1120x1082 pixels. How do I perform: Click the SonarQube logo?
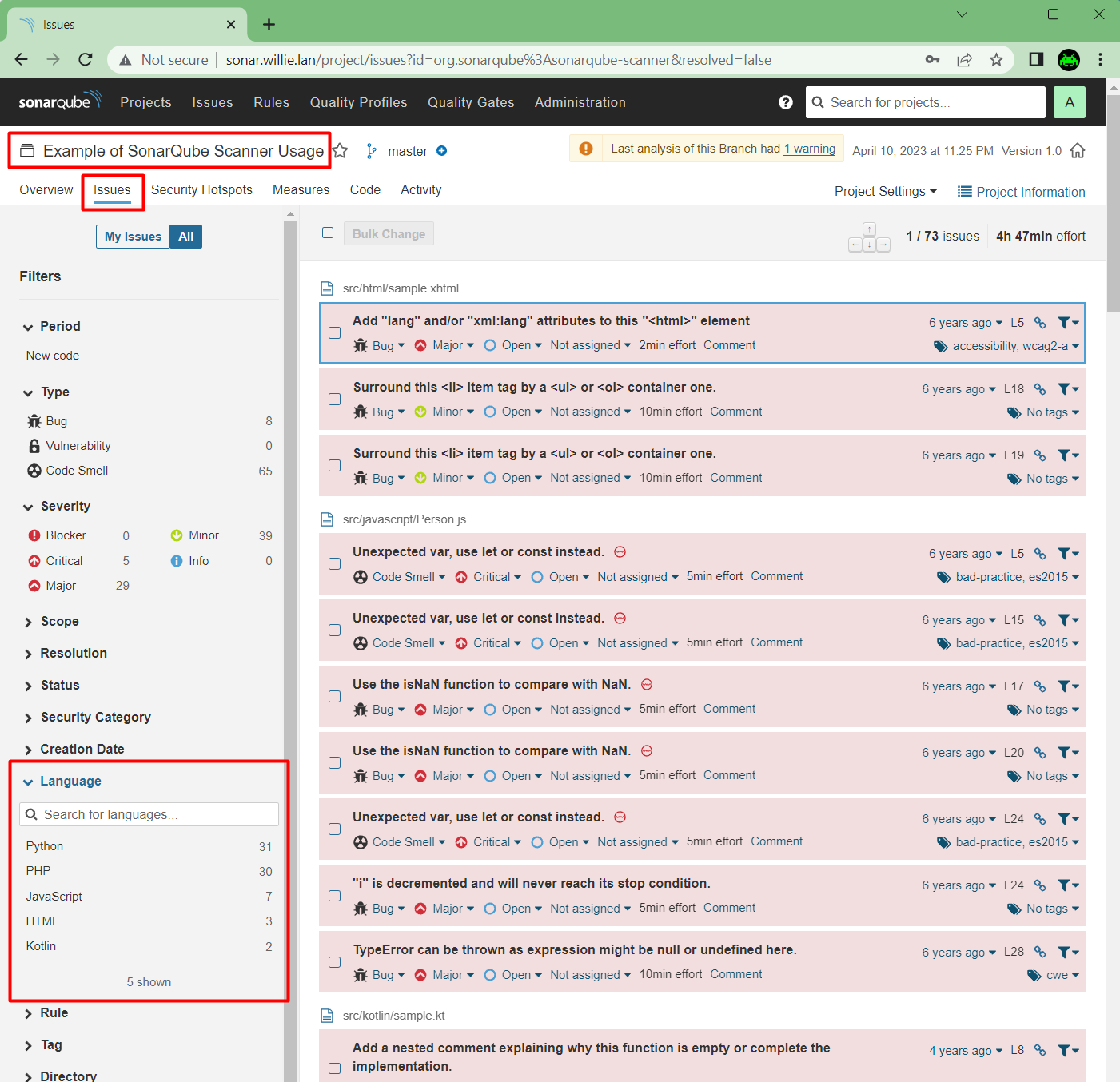click(60, 101)
